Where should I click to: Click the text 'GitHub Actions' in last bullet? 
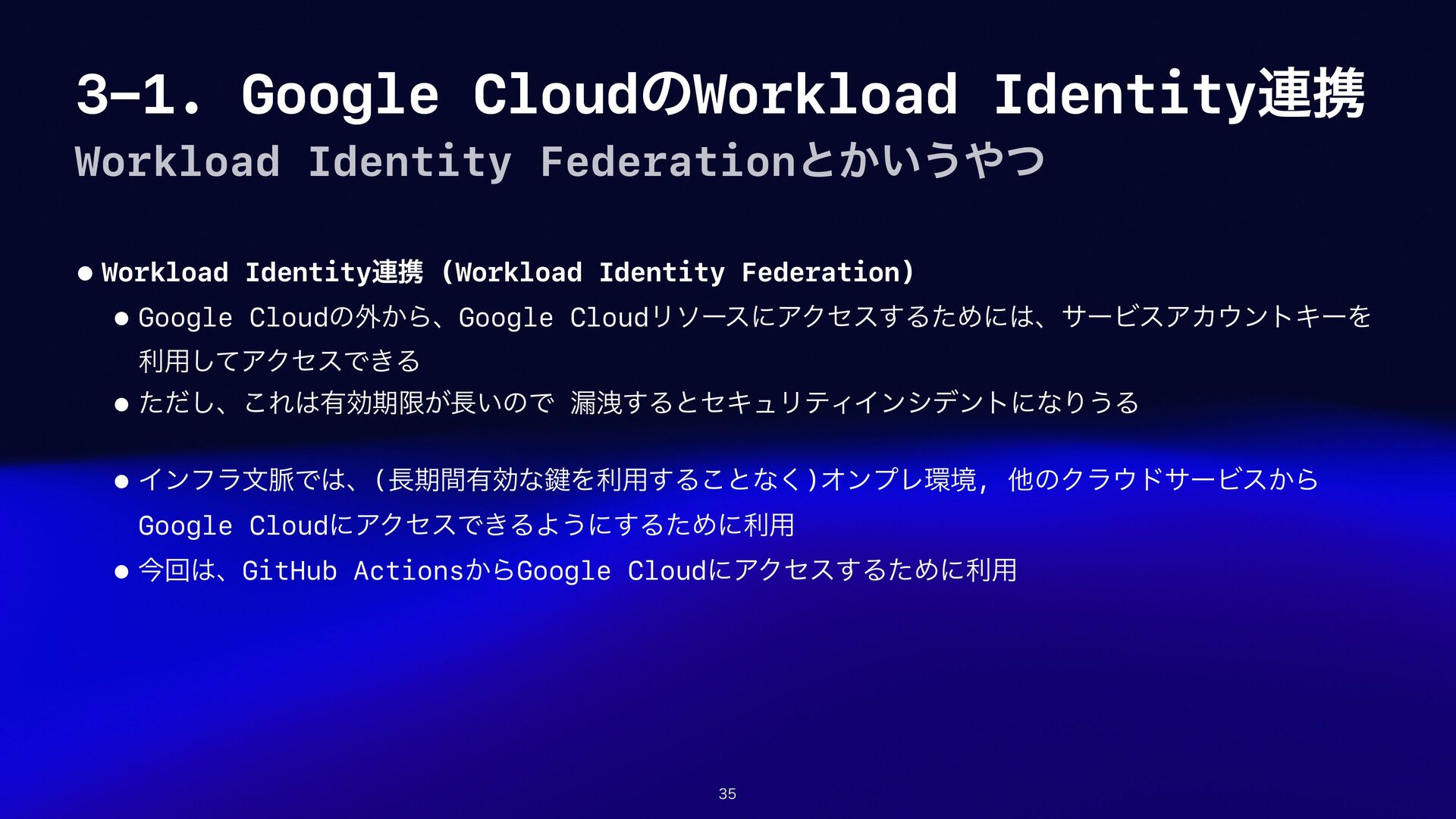[352, 570]
